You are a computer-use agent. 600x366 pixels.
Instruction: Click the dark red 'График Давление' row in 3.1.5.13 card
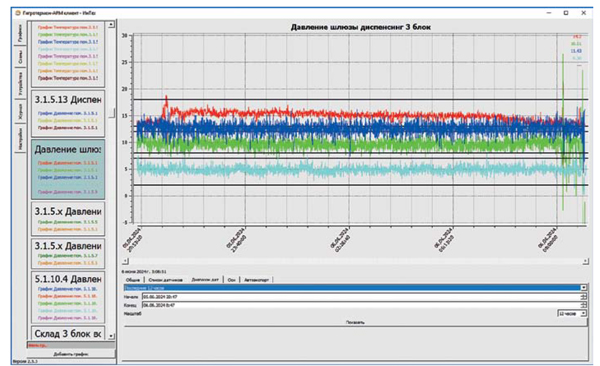click(x=68, y=127)
